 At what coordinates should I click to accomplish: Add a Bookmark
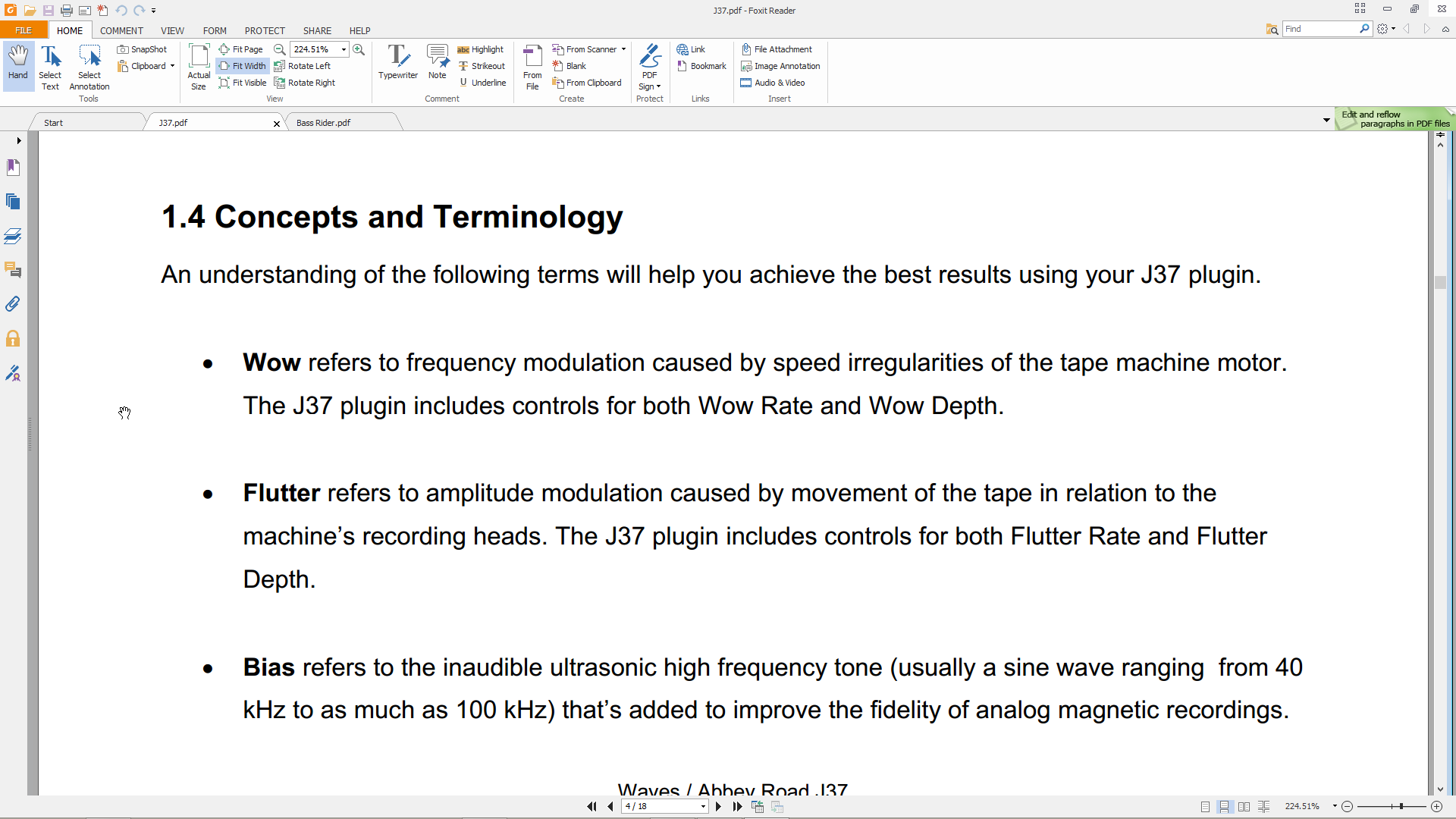(x=701, y=66)
